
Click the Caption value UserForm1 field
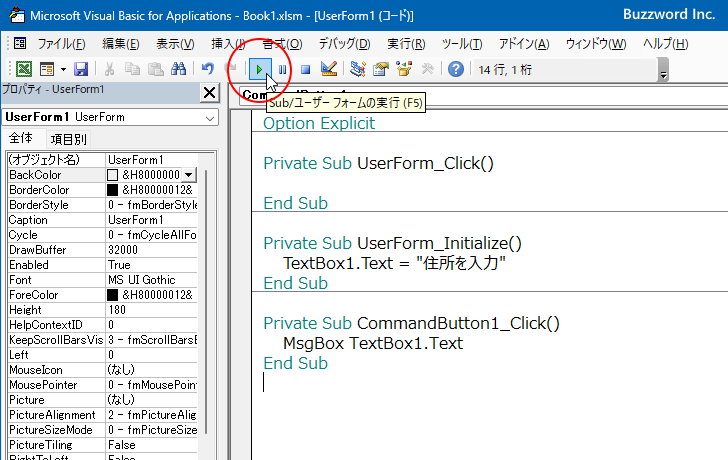click(151, 220)
